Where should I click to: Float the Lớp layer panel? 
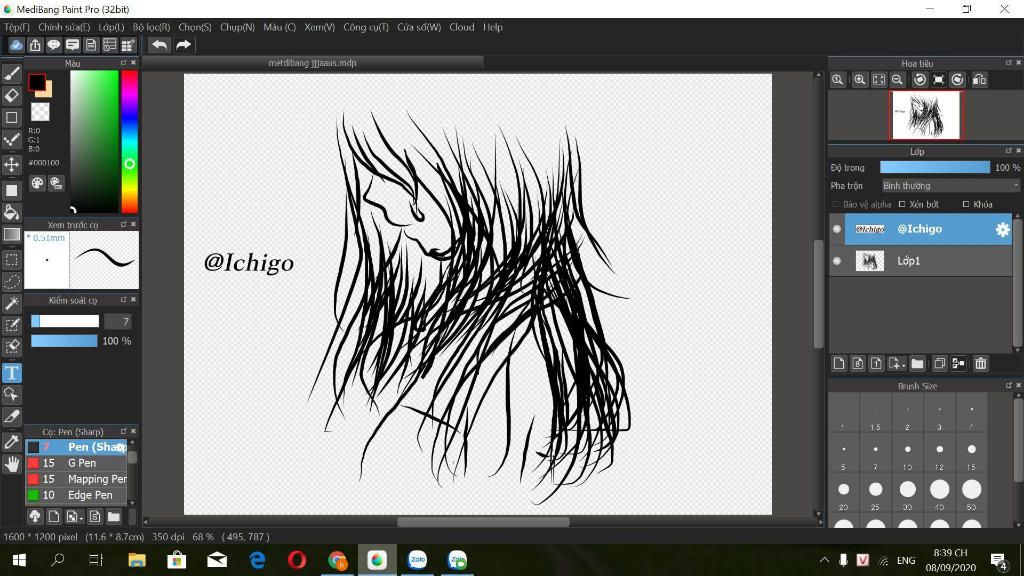point(1008,151)
